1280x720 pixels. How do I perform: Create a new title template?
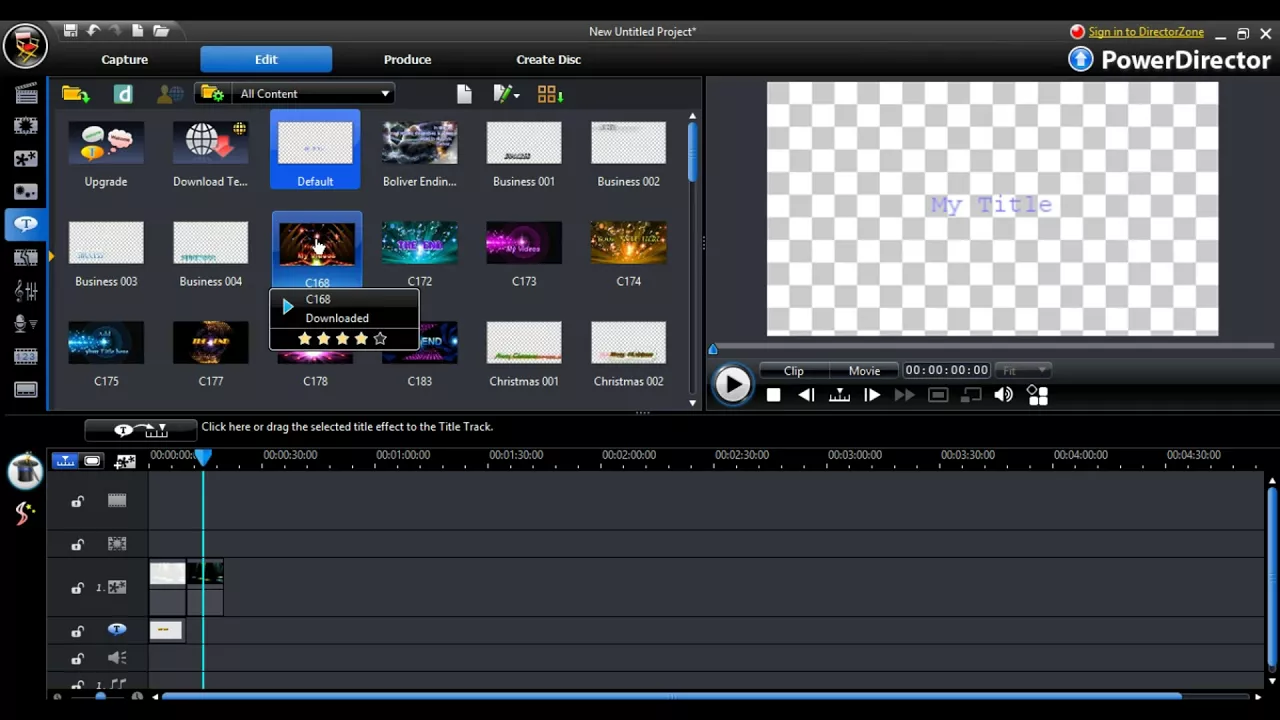tap(464, 94)
